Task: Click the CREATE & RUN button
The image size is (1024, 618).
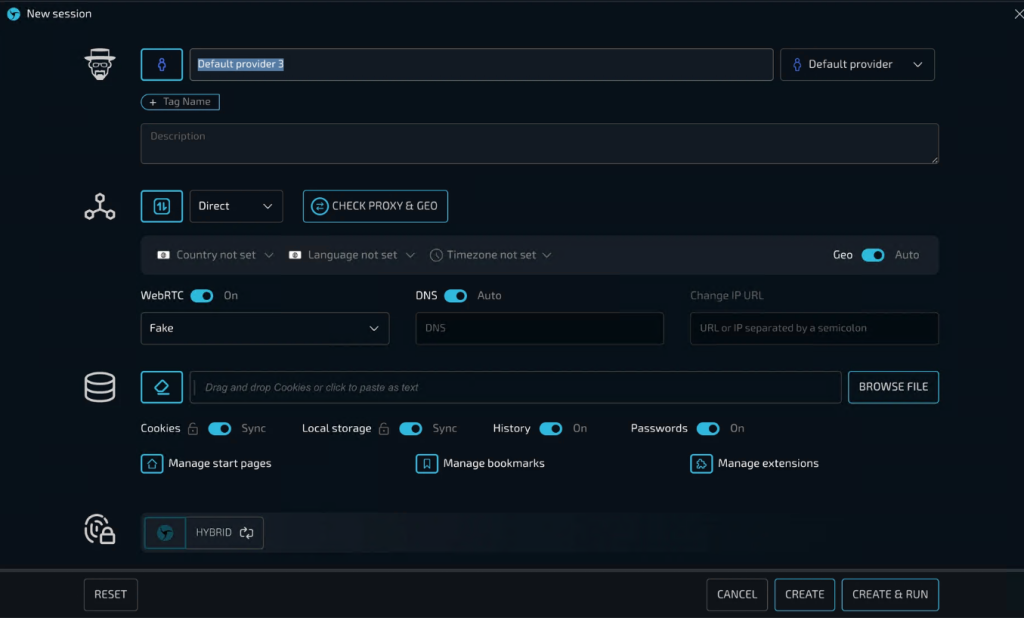Action: (889, 594)
